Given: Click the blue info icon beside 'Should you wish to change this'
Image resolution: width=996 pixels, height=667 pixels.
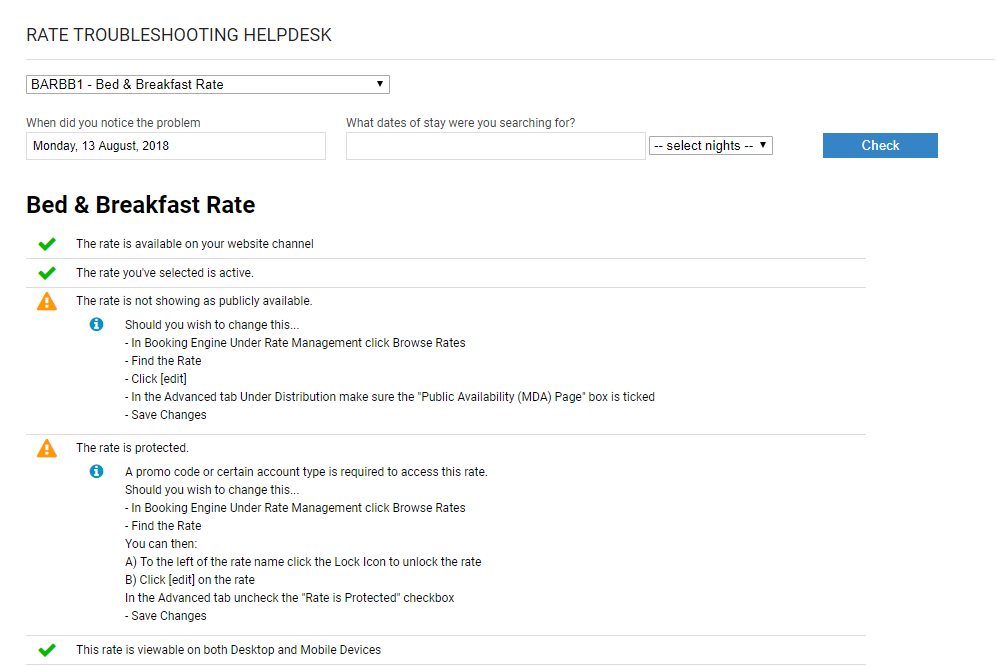Looking at the screenshot, I should point(97,325).
